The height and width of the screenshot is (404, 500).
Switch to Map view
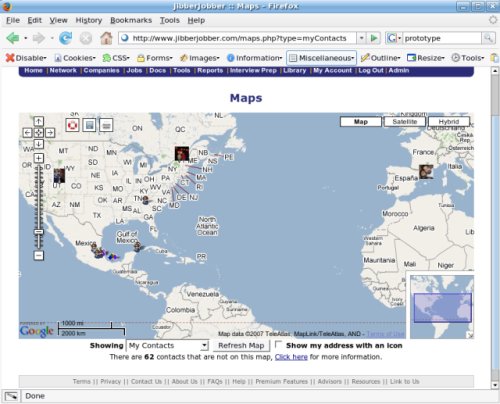[361, 122]
